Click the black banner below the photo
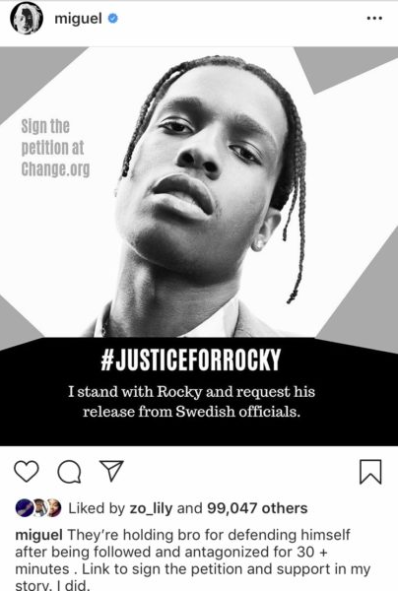405x599 pixels. (199, 392)
